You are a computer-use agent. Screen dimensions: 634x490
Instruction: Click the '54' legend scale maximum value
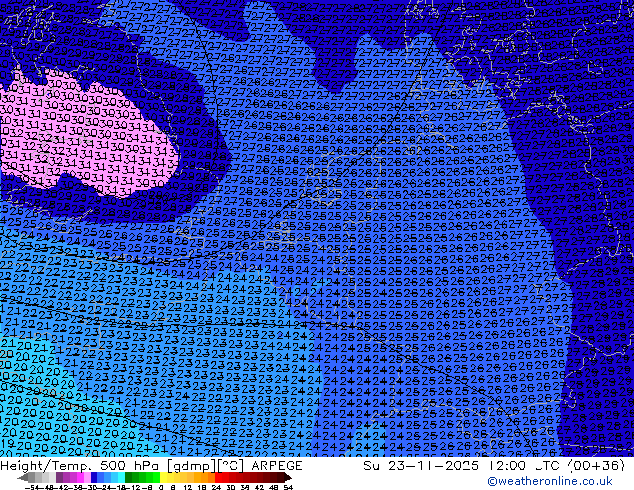point(288,488)
